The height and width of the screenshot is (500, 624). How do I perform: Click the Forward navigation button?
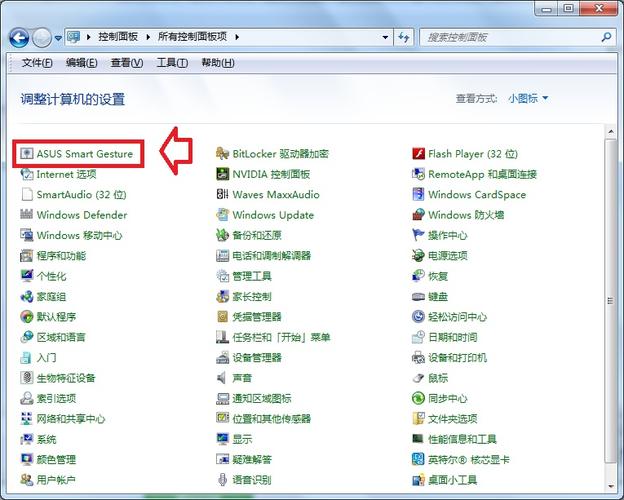click(42, 38)
